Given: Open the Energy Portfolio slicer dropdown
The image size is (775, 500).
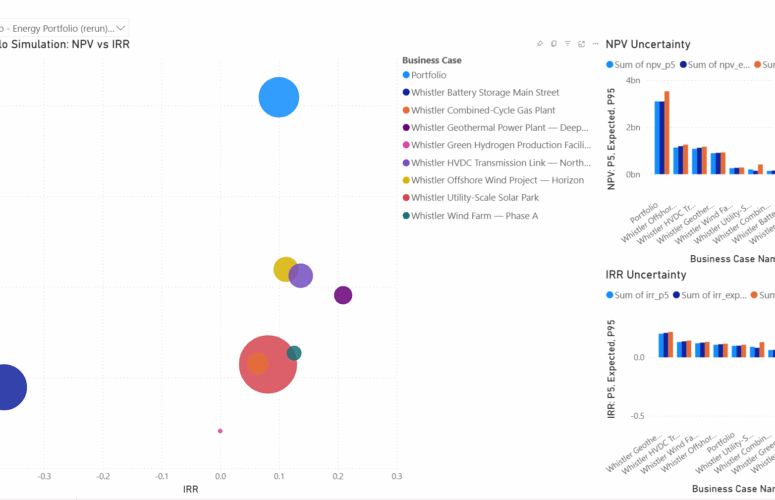Looking at the screenshot, I should (120, 28).
